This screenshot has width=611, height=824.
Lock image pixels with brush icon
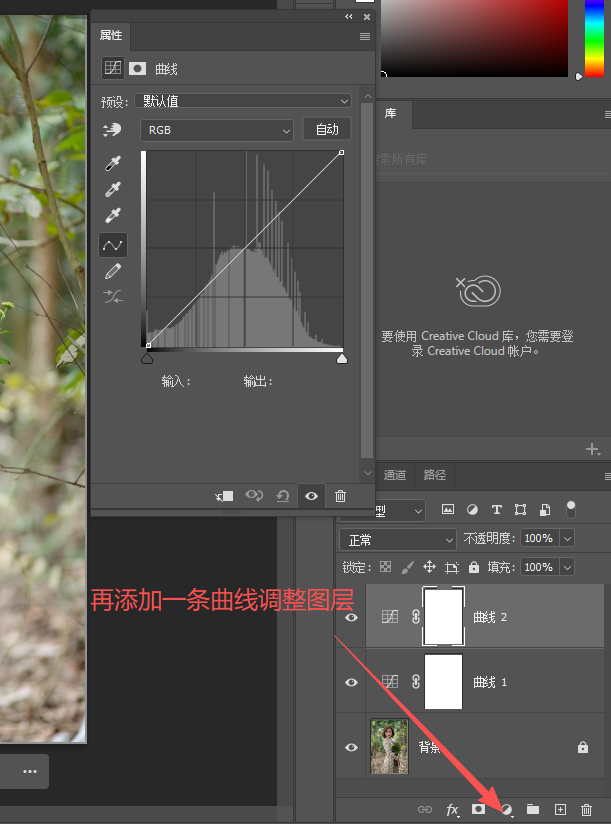coord(408,567)
